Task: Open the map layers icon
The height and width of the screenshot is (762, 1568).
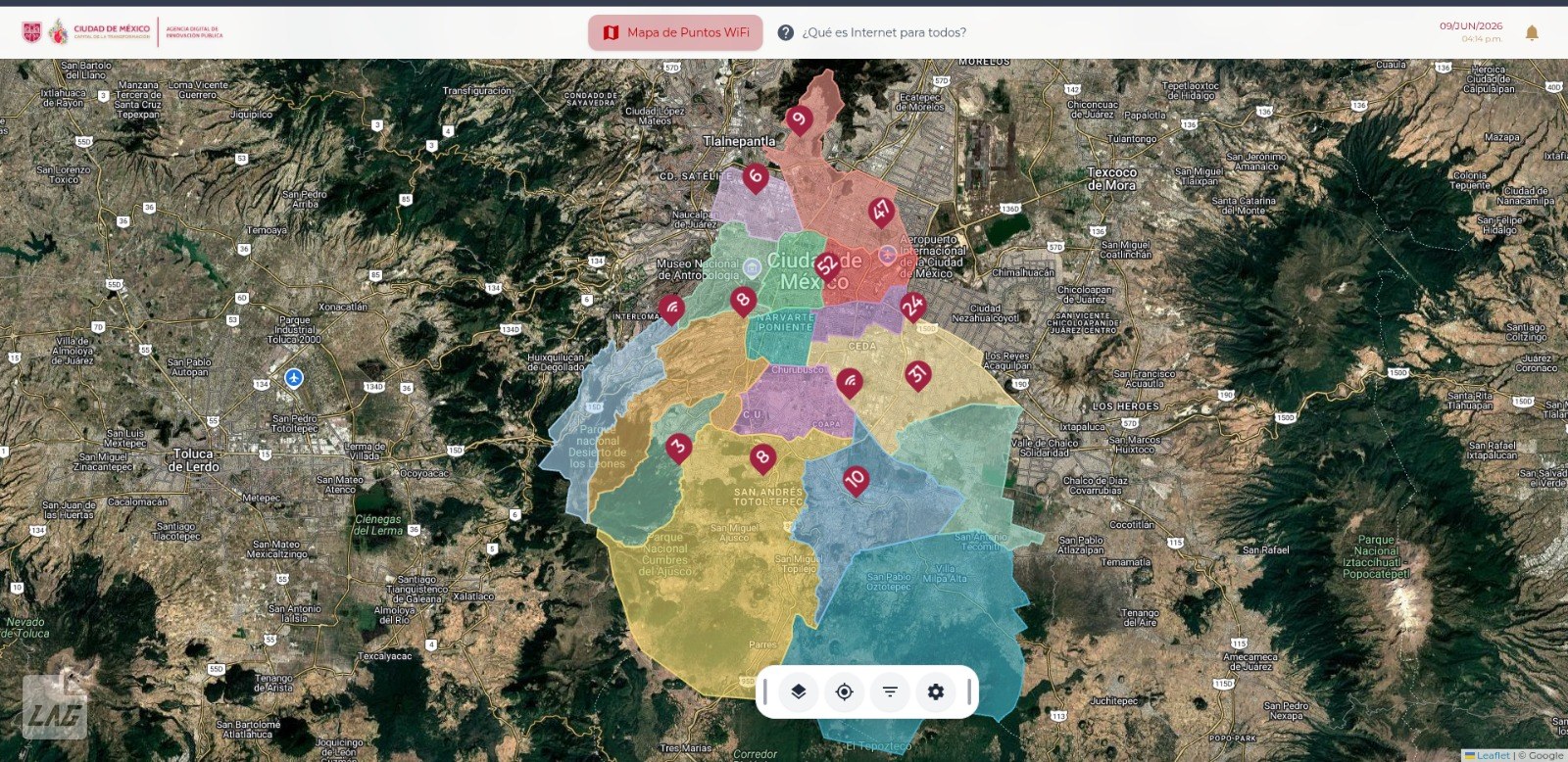Action: point(799,691)
